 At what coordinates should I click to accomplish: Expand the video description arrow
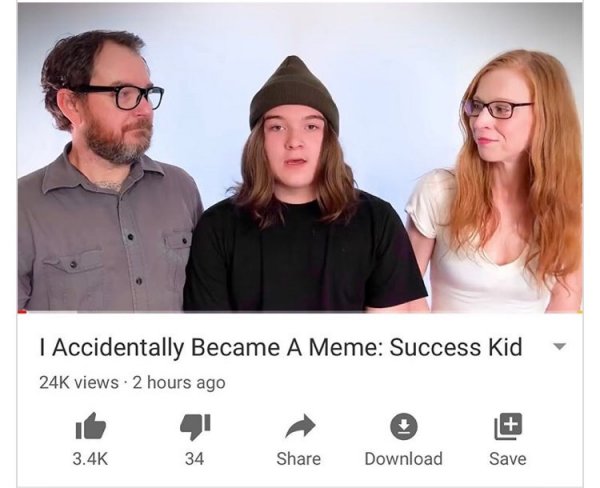(559, 346)
